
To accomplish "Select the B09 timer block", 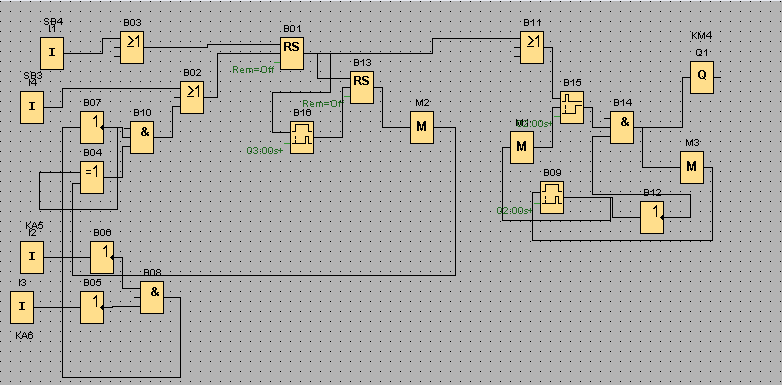I will pos(552,197).
